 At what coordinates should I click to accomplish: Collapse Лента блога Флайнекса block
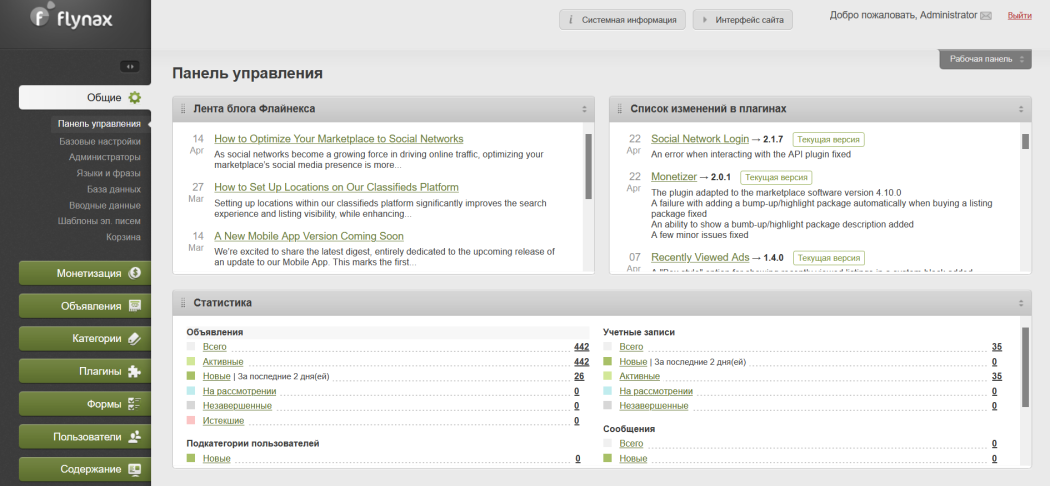click(x=584, y=109)
